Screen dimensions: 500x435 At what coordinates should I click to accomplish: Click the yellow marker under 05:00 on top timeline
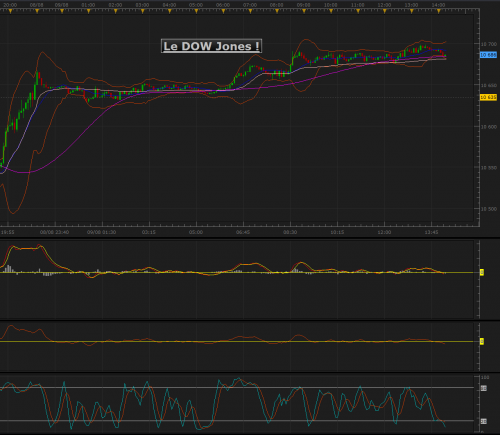tap(196, 11)
